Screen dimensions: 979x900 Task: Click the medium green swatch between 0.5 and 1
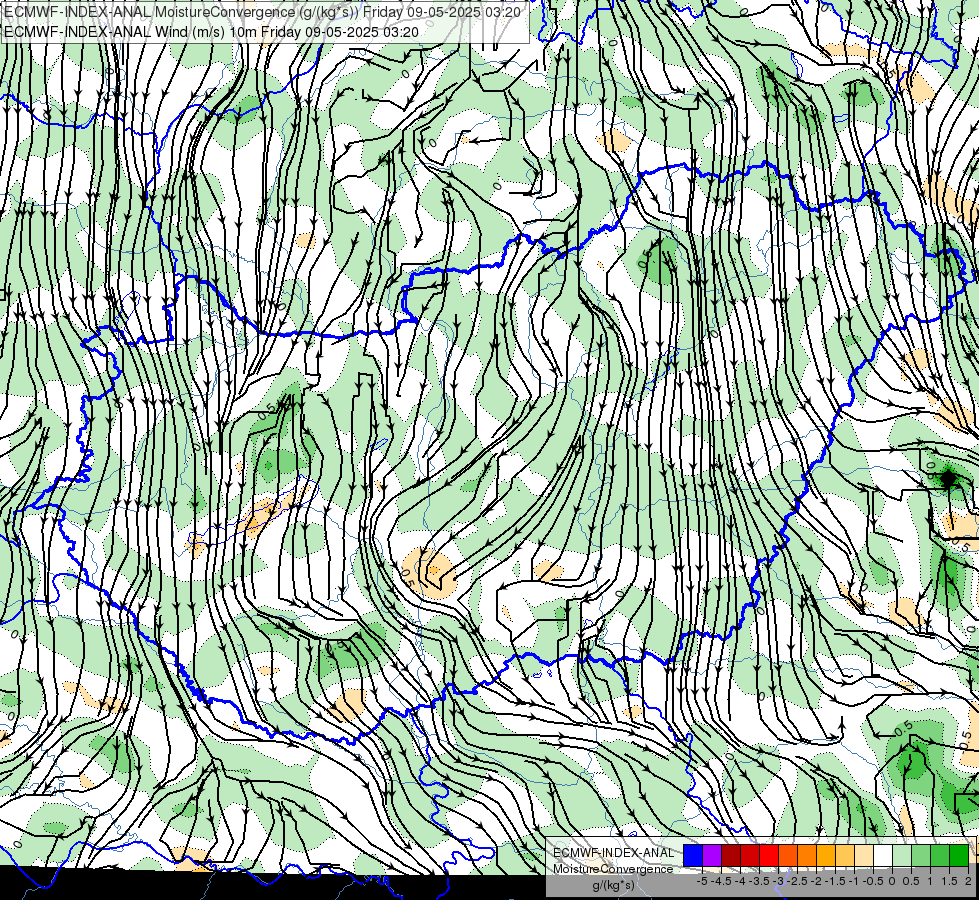tap(921, 855)
